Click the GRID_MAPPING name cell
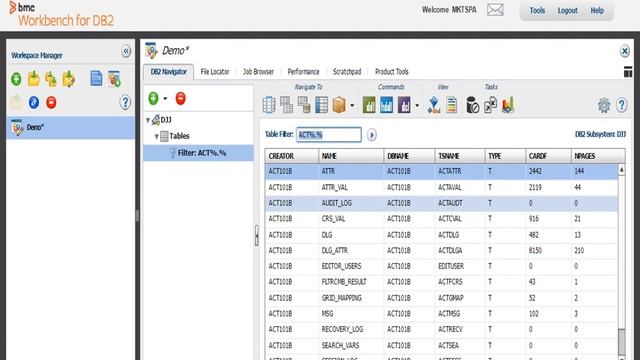The width and height of the screenshot is (640, 360). (x=342, y=298)
